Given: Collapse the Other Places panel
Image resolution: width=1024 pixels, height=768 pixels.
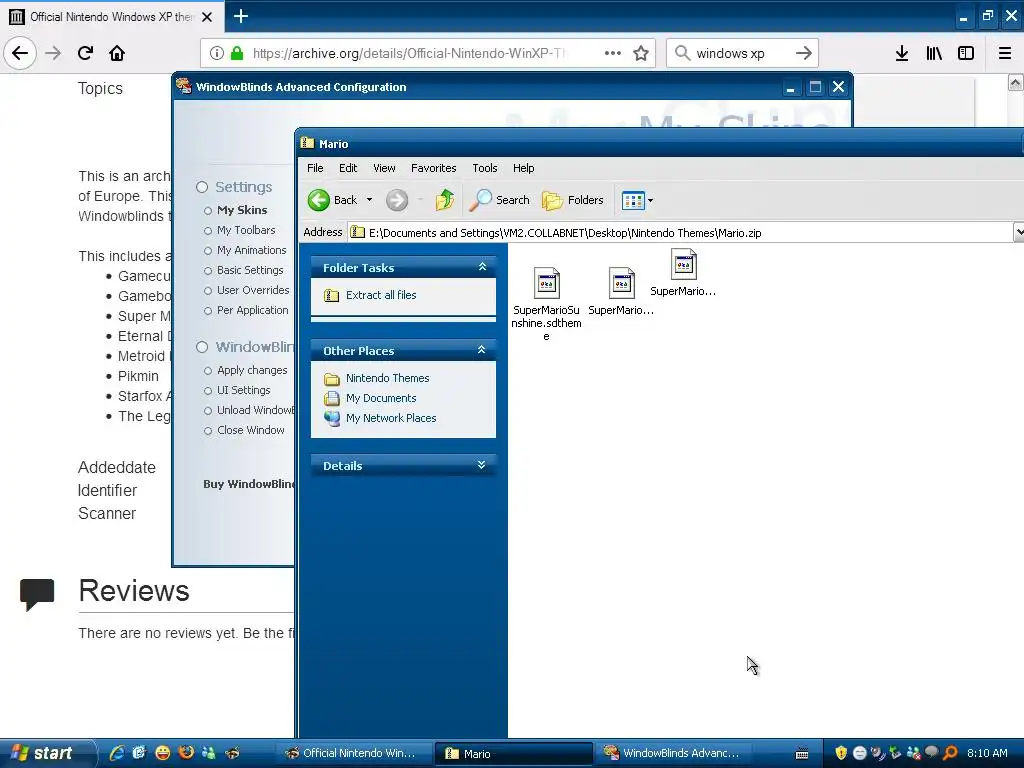Looking at the screenshot, I should coord(481,350).
